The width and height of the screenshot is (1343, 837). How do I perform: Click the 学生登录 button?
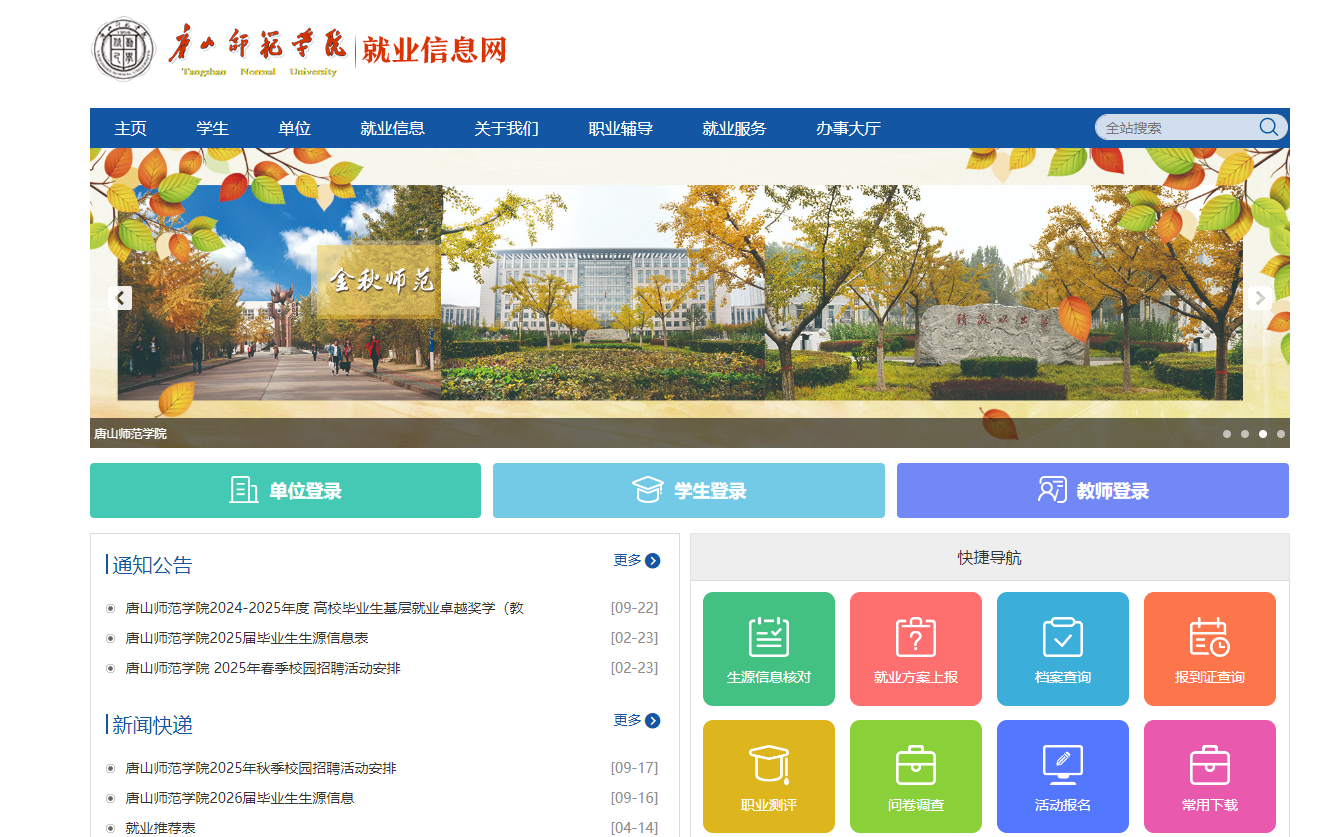(x=688, y=490)
